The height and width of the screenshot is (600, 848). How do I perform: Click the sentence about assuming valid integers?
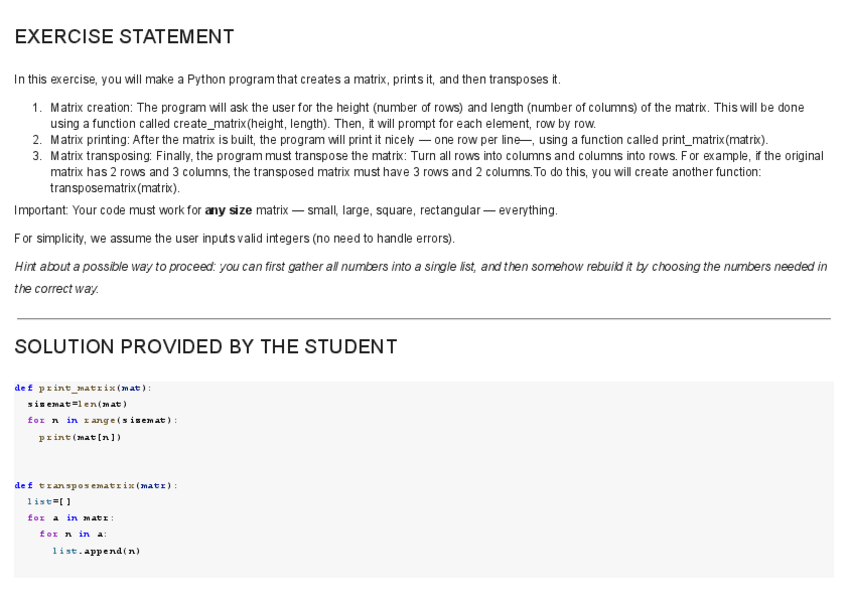click(x=234, y=239)
